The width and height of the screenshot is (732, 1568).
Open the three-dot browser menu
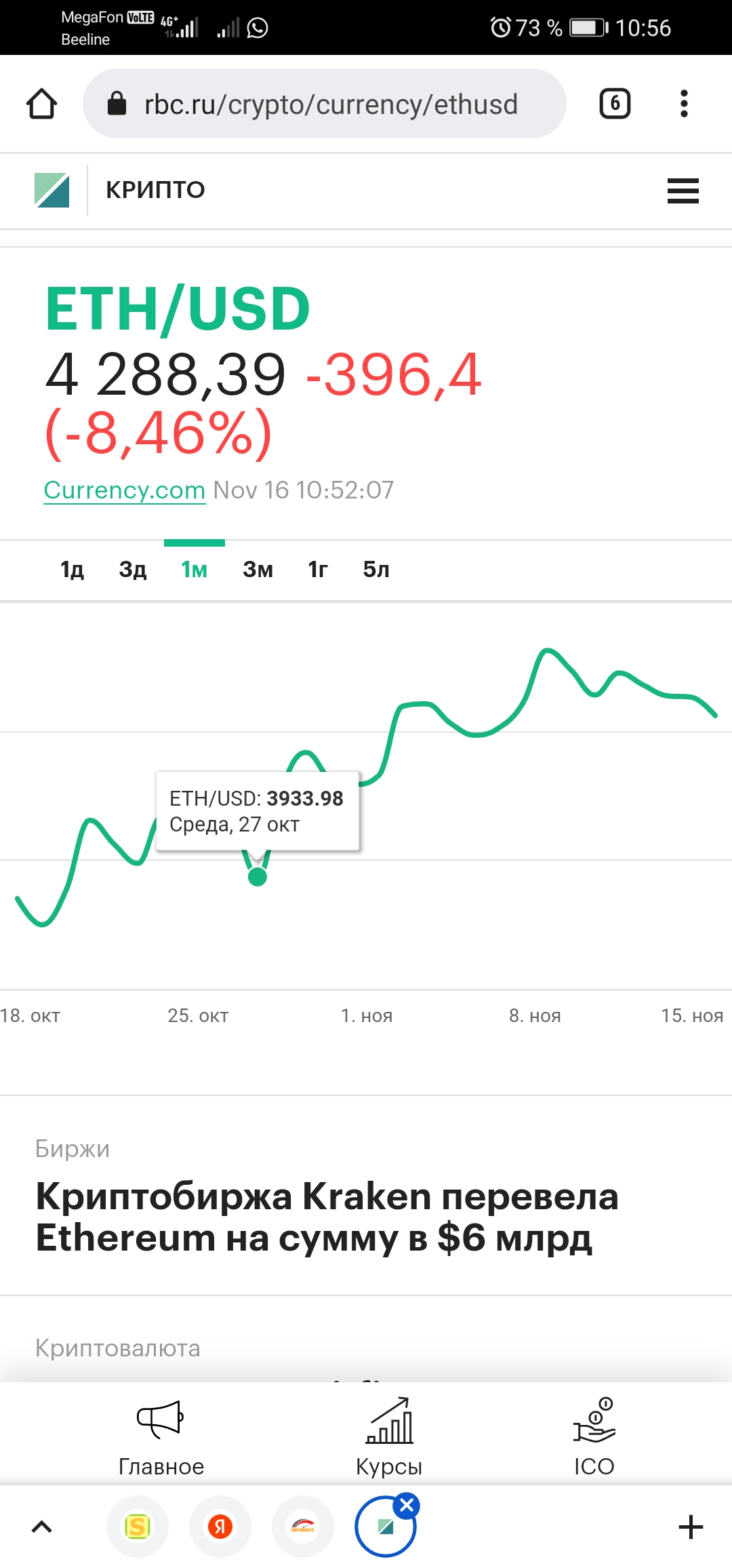click(684, 104)
